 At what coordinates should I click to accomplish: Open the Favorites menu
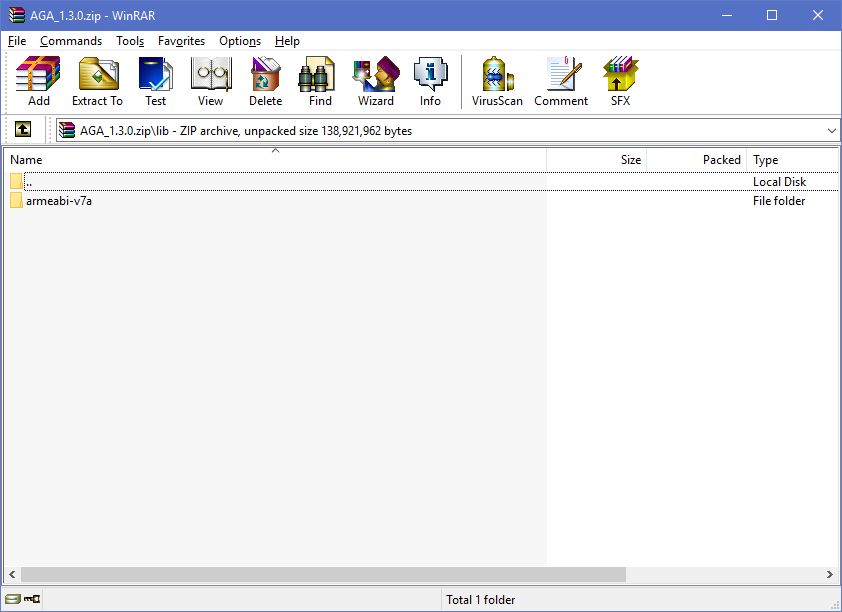click(182, 41)
